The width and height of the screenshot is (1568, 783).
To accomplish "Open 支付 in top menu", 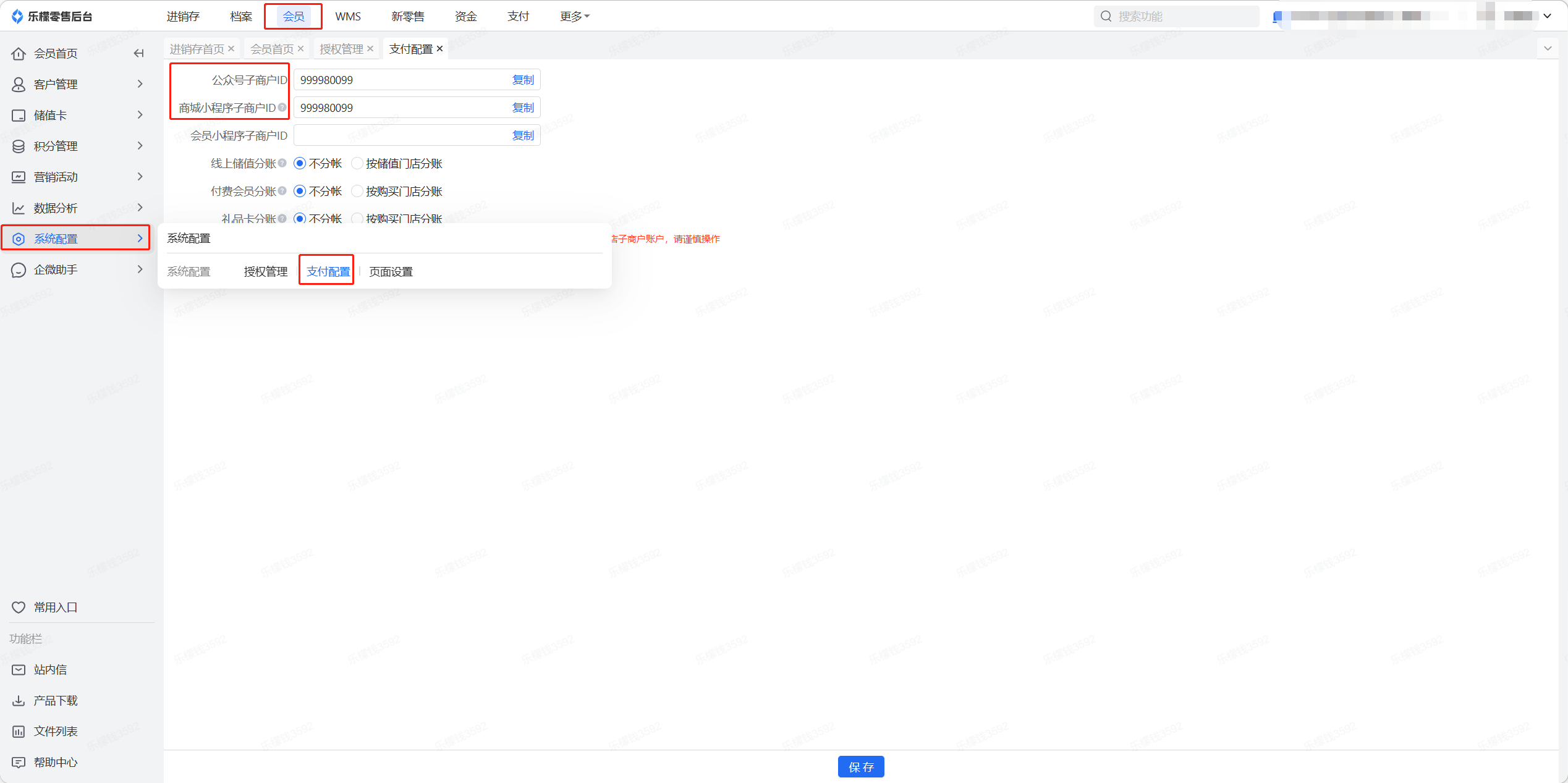I will point(519,17).
